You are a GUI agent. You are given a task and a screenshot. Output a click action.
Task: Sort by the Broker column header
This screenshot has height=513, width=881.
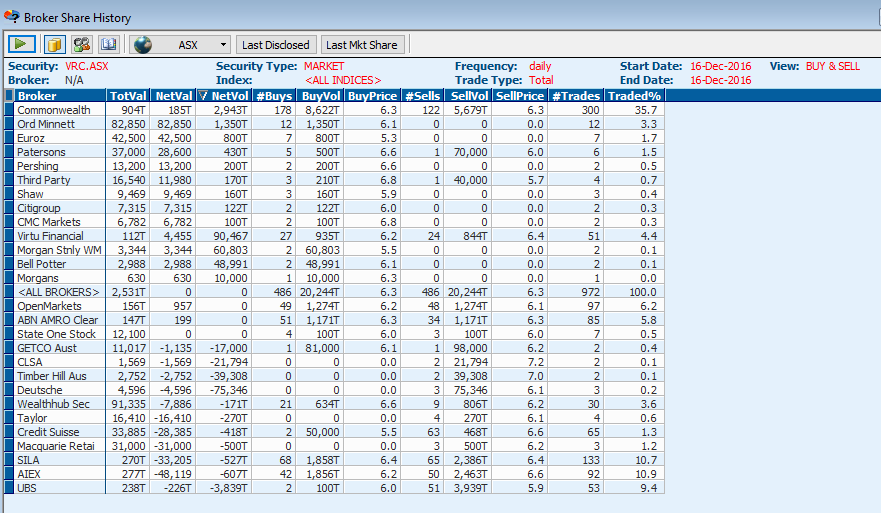coord(60,96)
